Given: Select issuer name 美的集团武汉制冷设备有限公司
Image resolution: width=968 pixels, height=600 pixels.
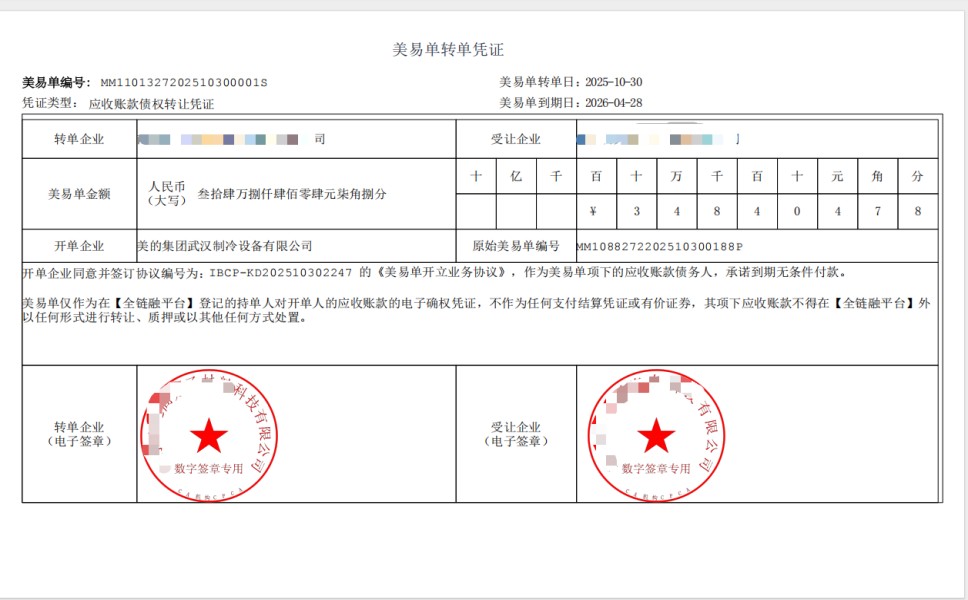Looking at the screenshot, I should [225, 245].
